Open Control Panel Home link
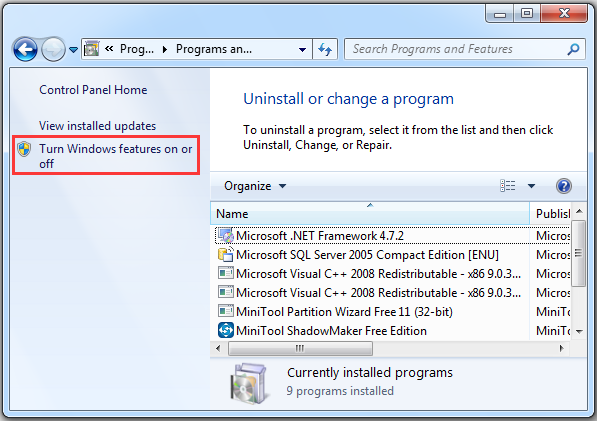Image resolution: width=597 pixels, height=421 pixels. click(x=93, y=90)
